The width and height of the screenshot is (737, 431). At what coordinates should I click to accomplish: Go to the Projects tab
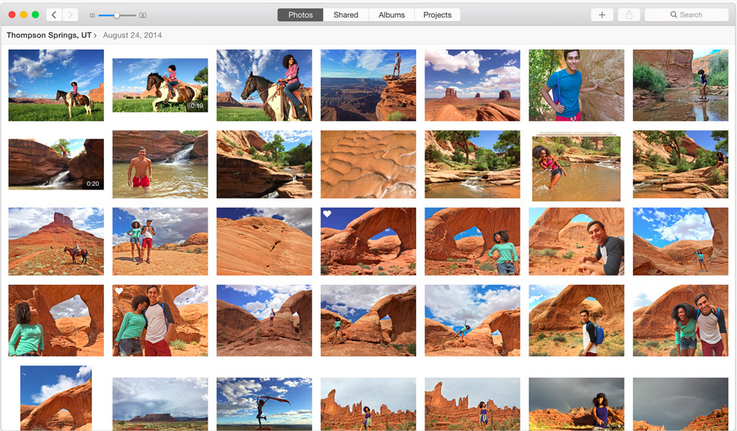tap(437, 15)
